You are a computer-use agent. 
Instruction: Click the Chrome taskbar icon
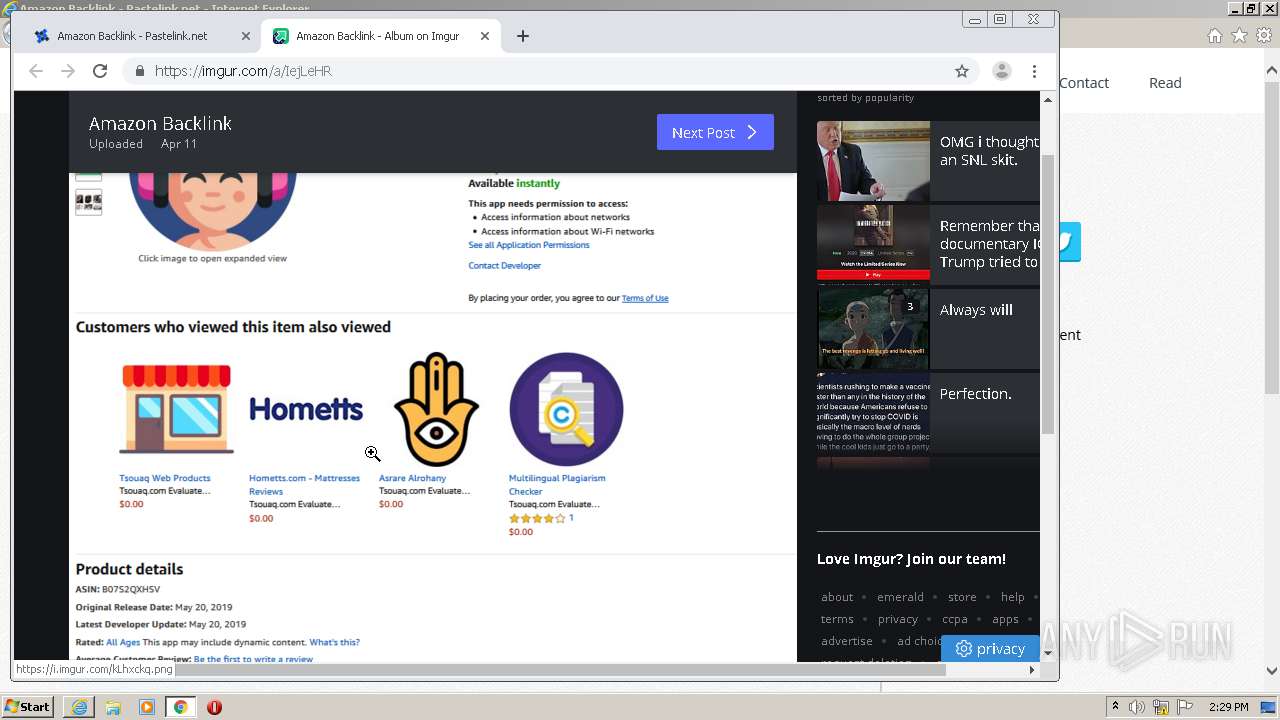pos(181,707)
